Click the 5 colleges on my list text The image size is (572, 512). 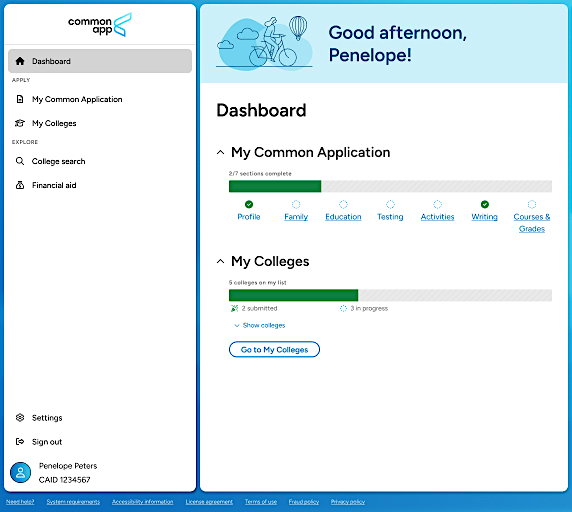tap(258, 282)
